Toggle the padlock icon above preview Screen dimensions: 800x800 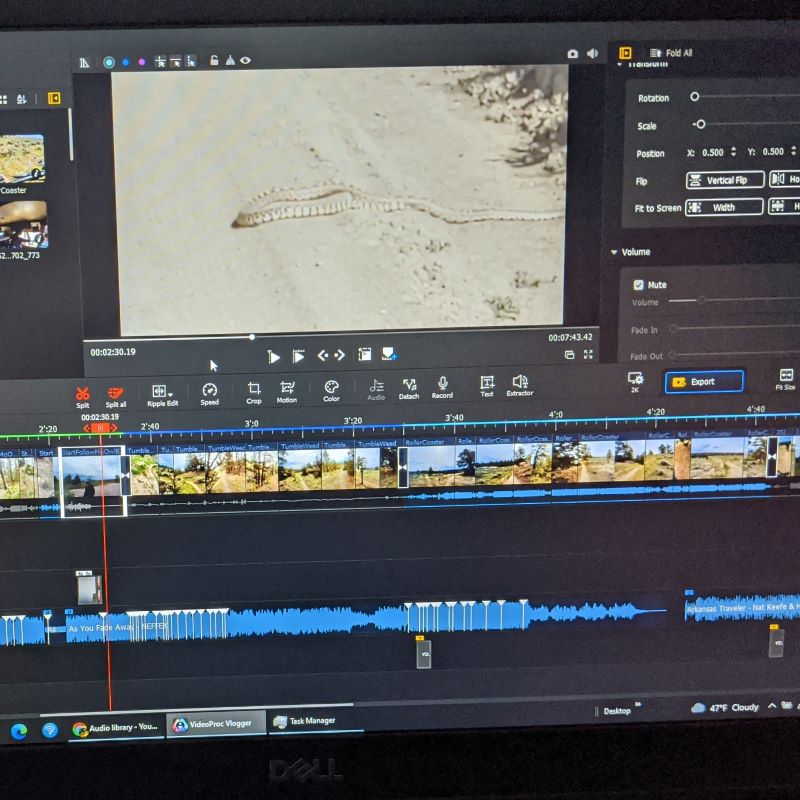pyautogui.click(x=214, y=61)
